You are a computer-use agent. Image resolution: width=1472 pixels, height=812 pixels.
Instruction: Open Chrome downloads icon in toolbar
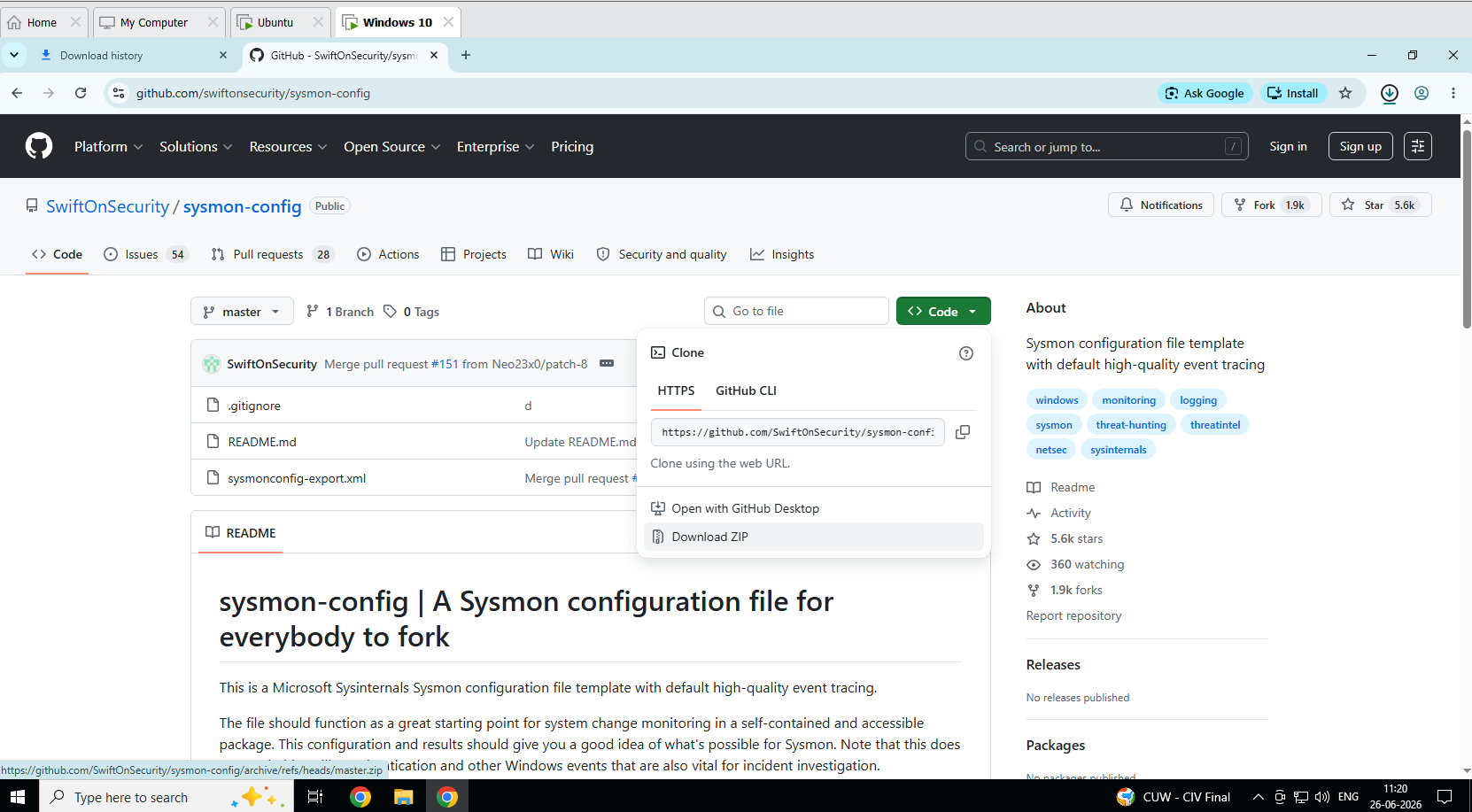1390,93
